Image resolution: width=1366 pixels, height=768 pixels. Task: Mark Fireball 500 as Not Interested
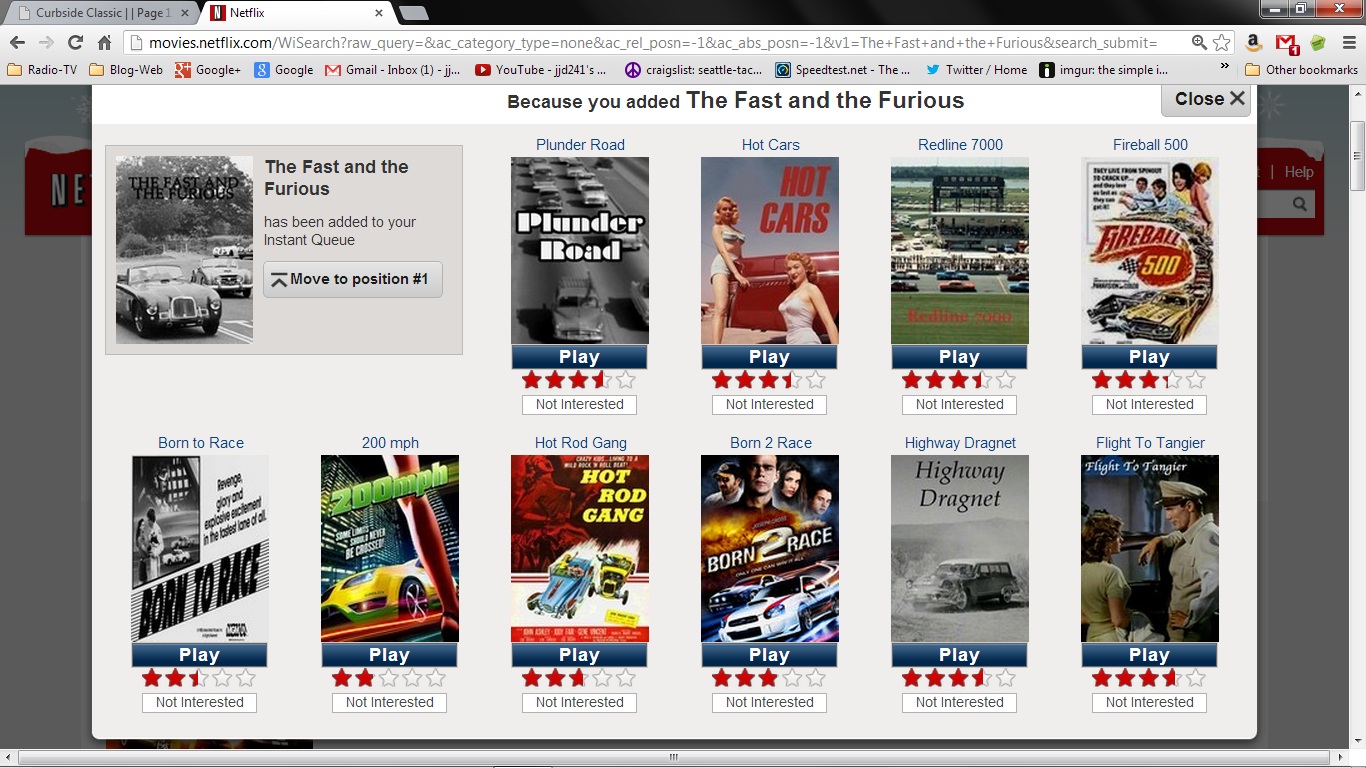coord(1149,404)
